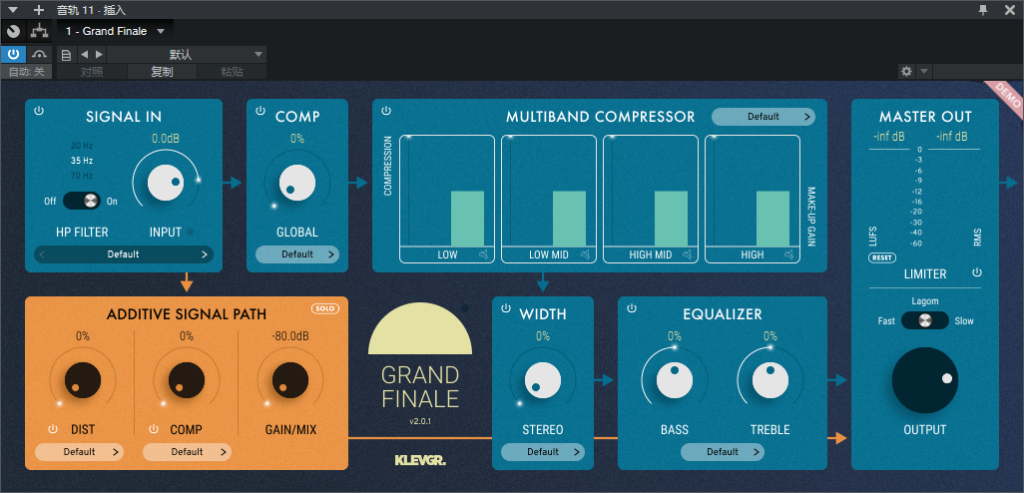Screen dimensions: 1024x493
Task: Click the dot near Grand Finale logo
Action: [x=465, y=308]
